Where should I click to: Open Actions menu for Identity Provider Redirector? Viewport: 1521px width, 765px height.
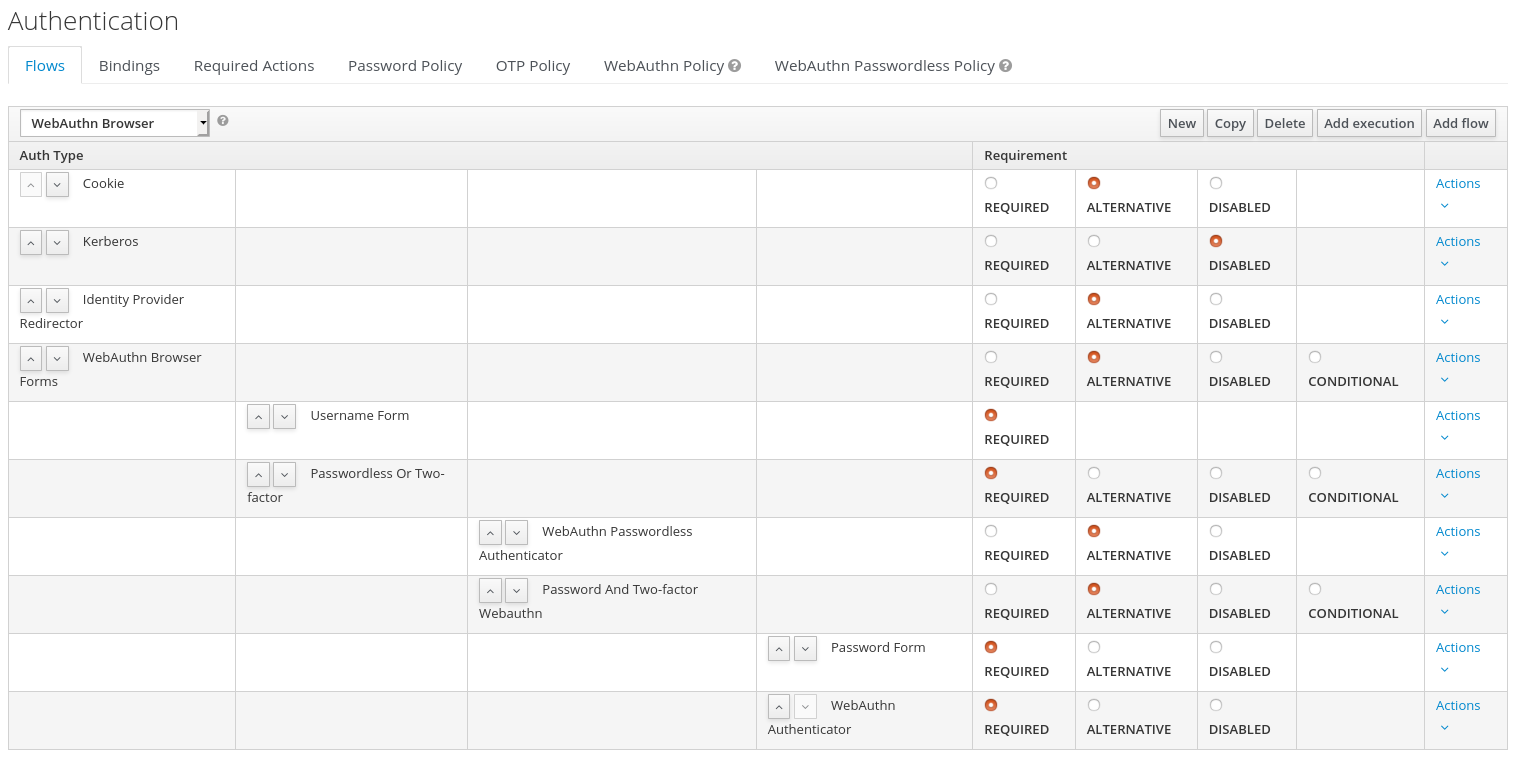(1457, 310)
